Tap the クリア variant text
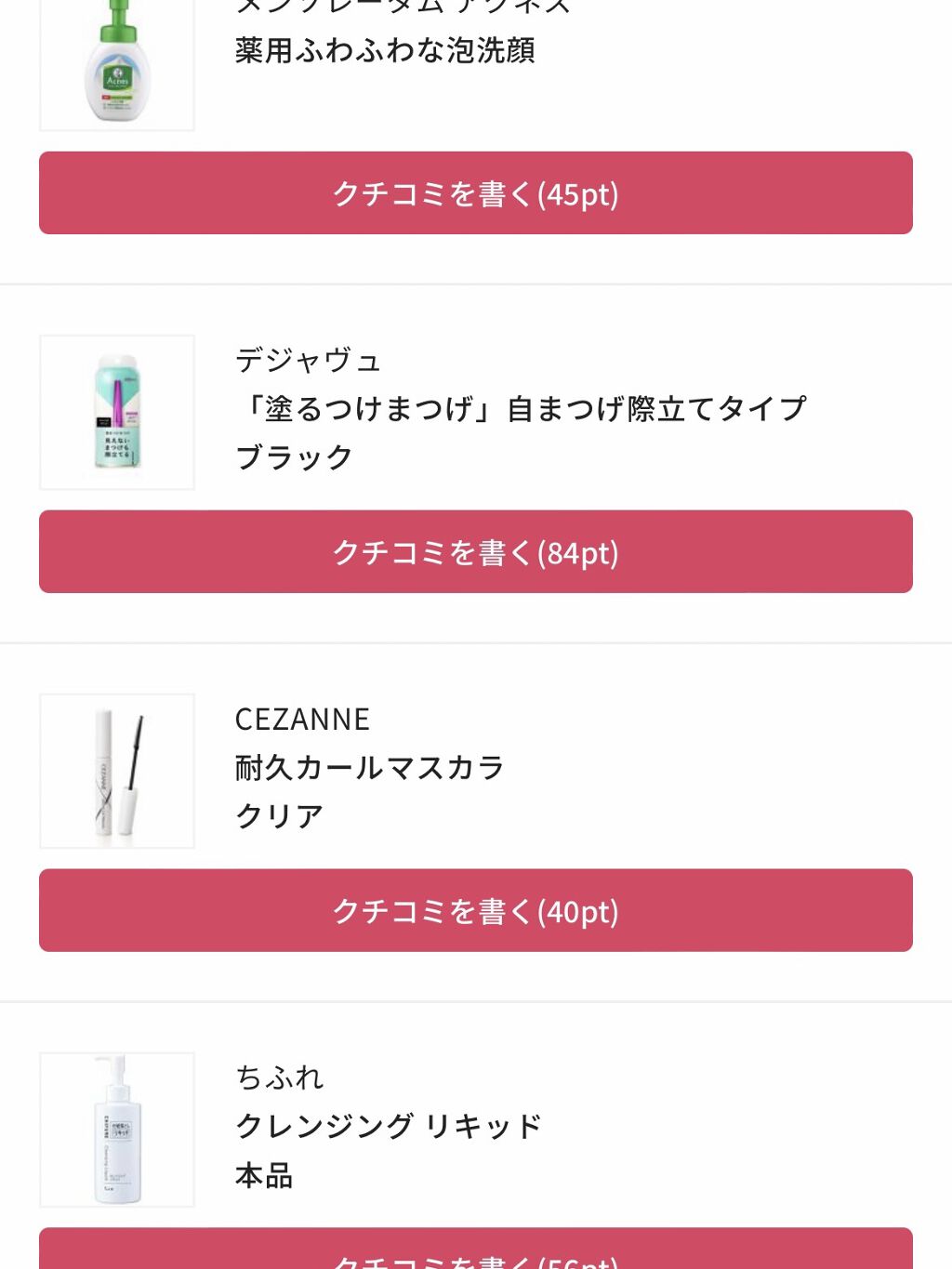952x1269 pixels. click(x=279, y=816)
